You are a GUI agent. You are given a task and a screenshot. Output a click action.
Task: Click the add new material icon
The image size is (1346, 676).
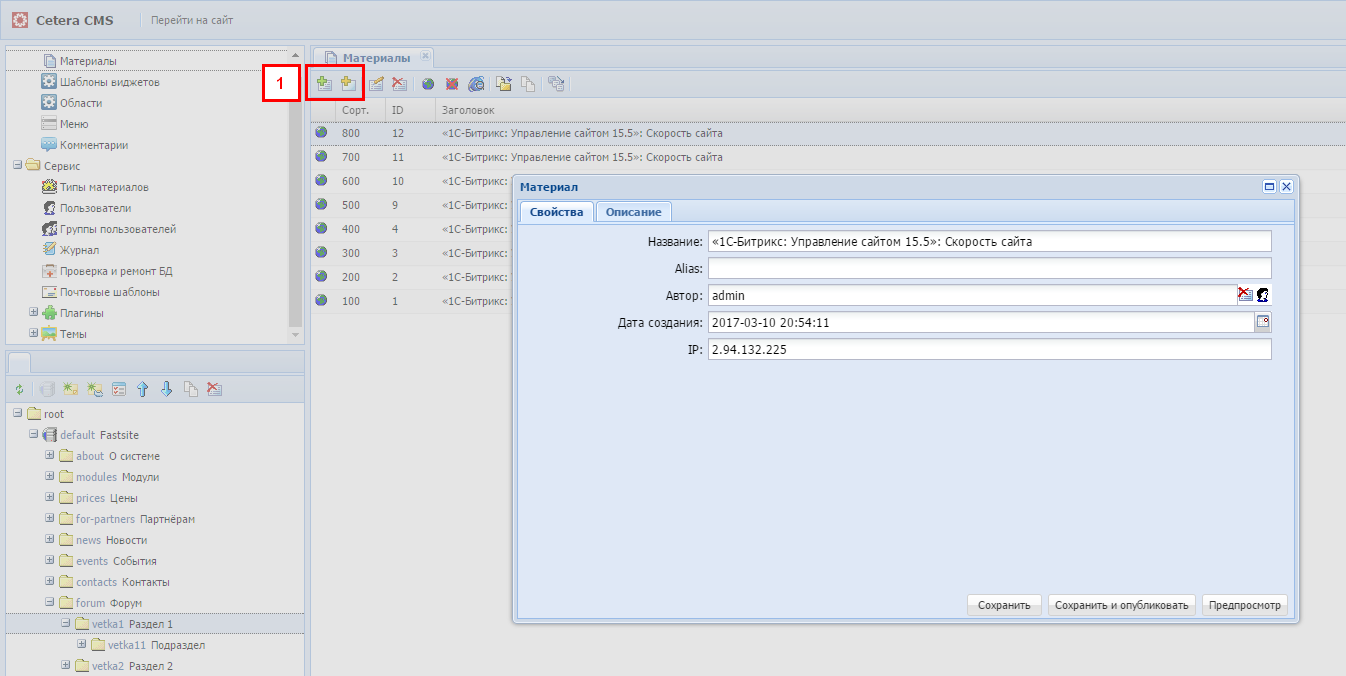point(324,84)
